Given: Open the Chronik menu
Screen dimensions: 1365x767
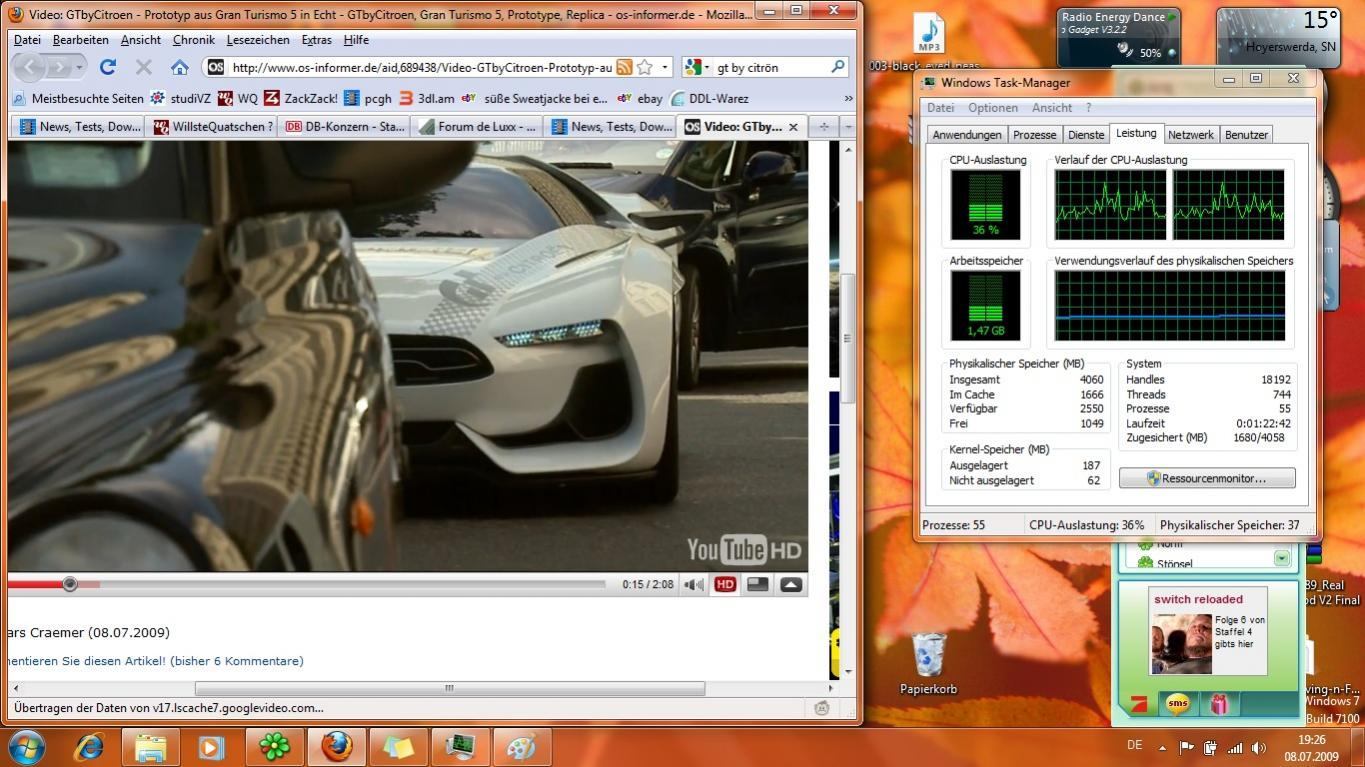Looking at the screenshot, I should point(193,40).
